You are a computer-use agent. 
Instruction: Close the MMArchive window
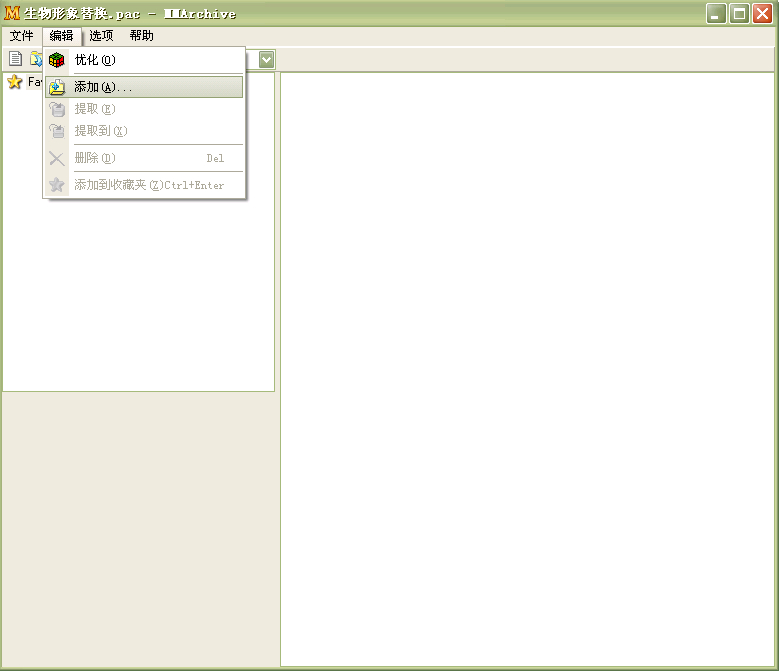762,13
